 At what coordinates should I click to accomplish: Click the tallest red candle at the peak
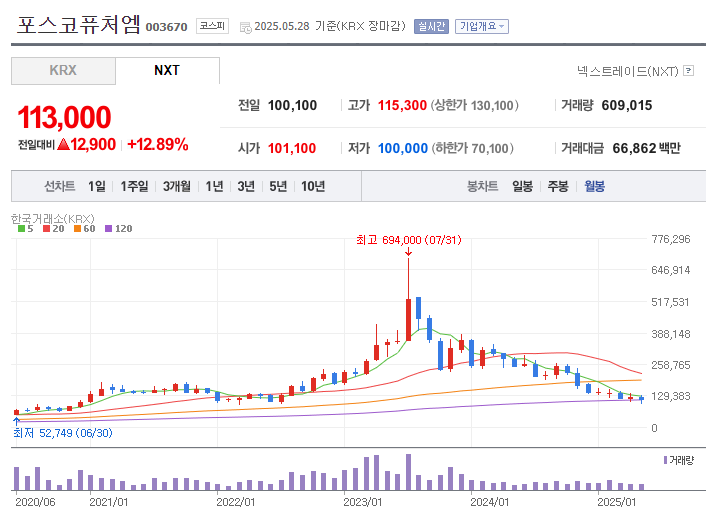[x=408, y=319]
